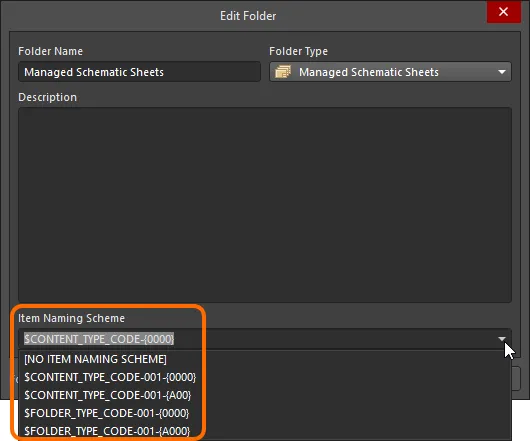Select $FOLDER_TYPE_CODE-001-{A000} from list
Image resolution: width=530 pixels, height=441 pixels.
[x=107, y=431]
